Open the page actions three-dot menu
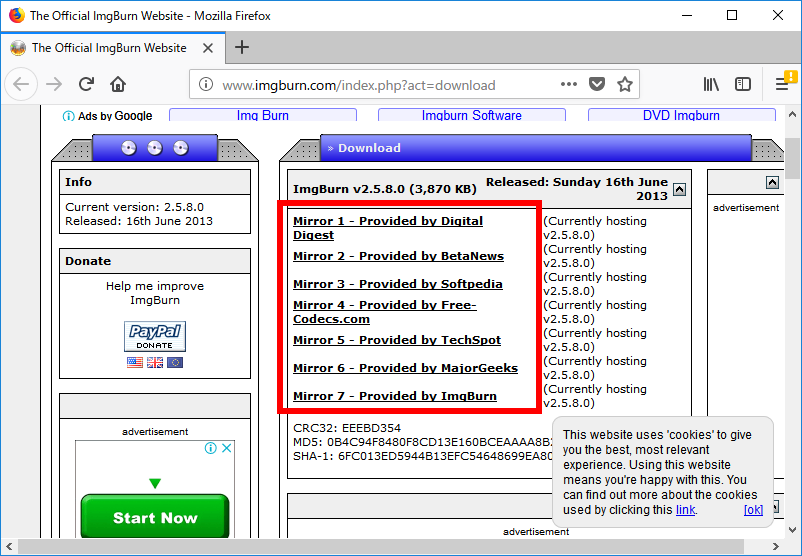 click(x=569, y=84)
